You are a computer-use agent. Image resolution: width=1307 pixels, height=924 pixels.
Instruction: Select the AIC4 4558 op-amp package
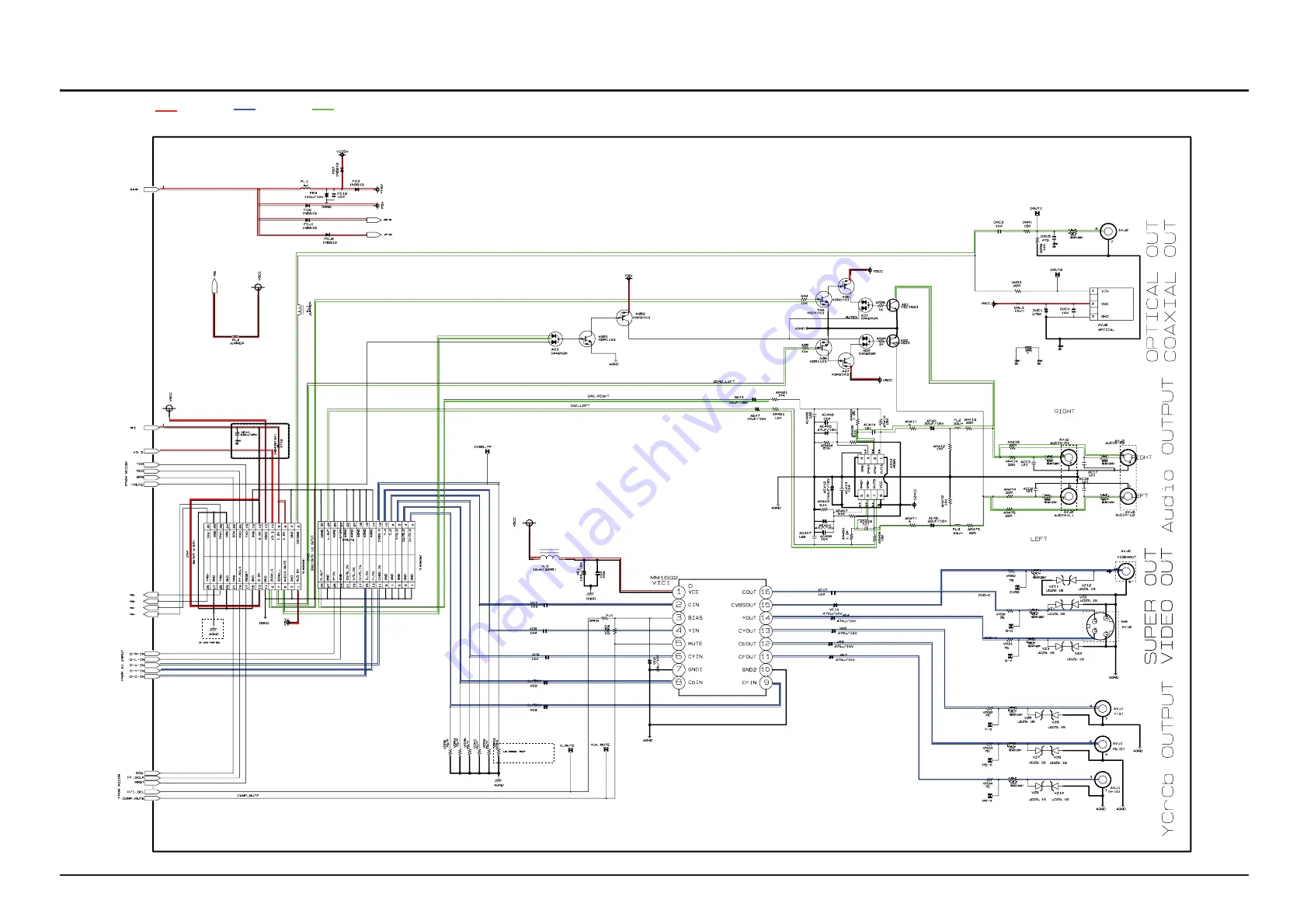click(x=870, y=475)
